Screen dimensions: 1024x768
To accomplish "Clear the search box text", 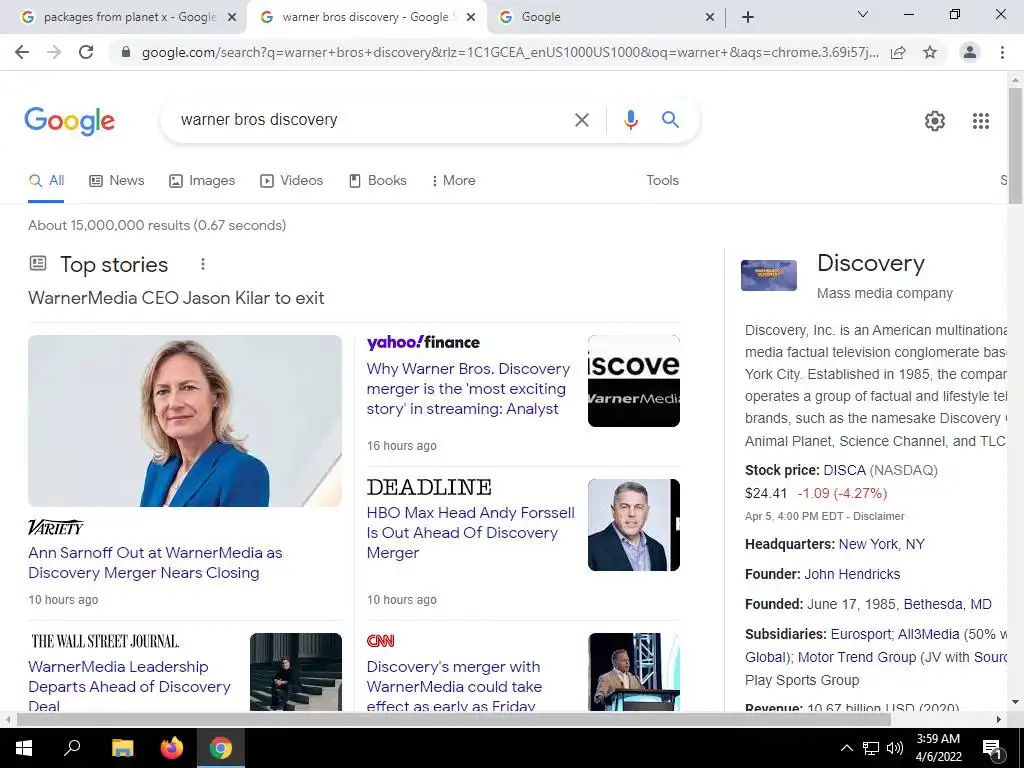I will 581,120.
